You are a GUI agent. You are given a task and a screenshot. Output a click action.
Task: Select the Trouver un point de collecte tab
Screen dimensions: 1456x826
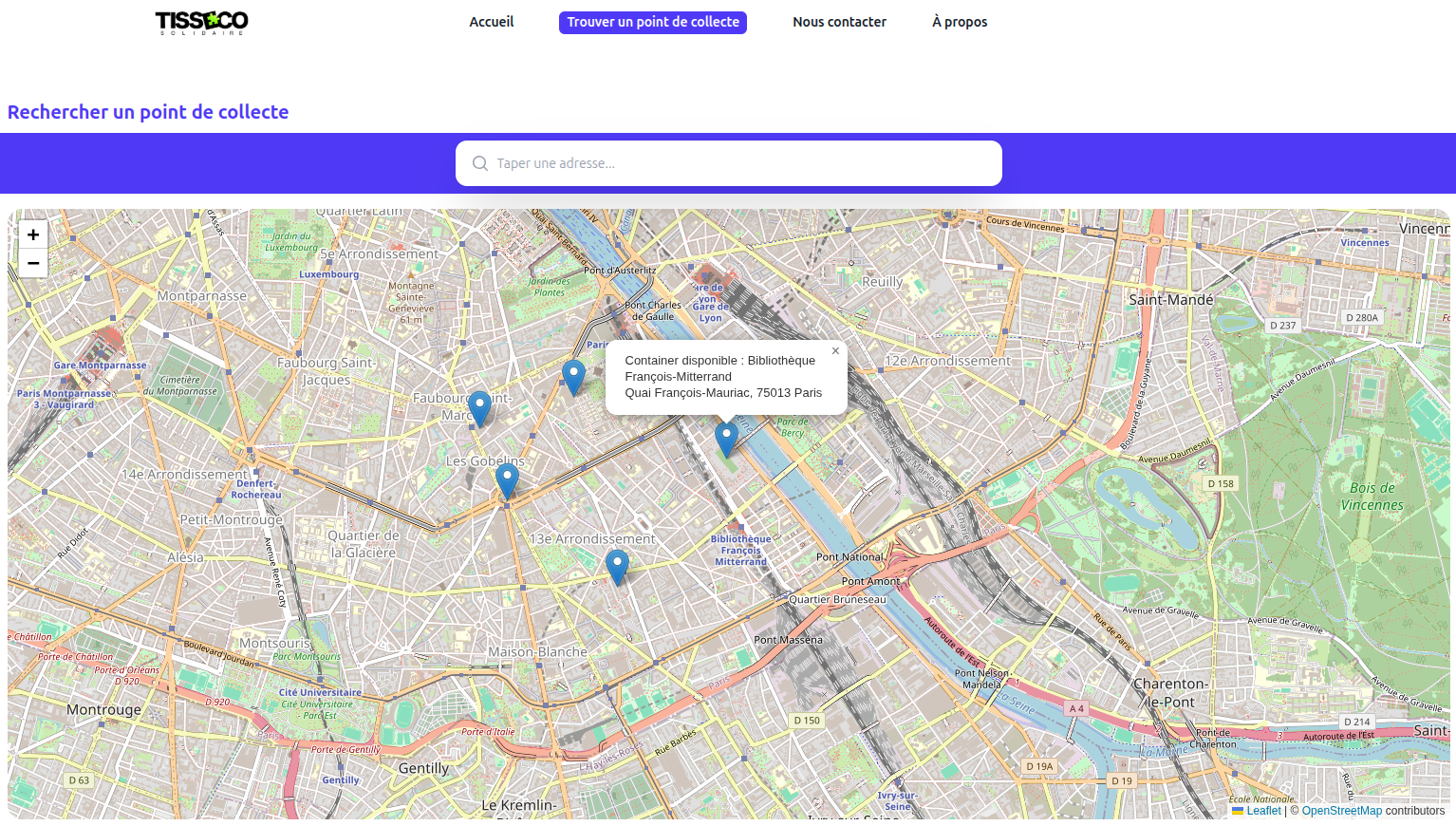(652, 21)
